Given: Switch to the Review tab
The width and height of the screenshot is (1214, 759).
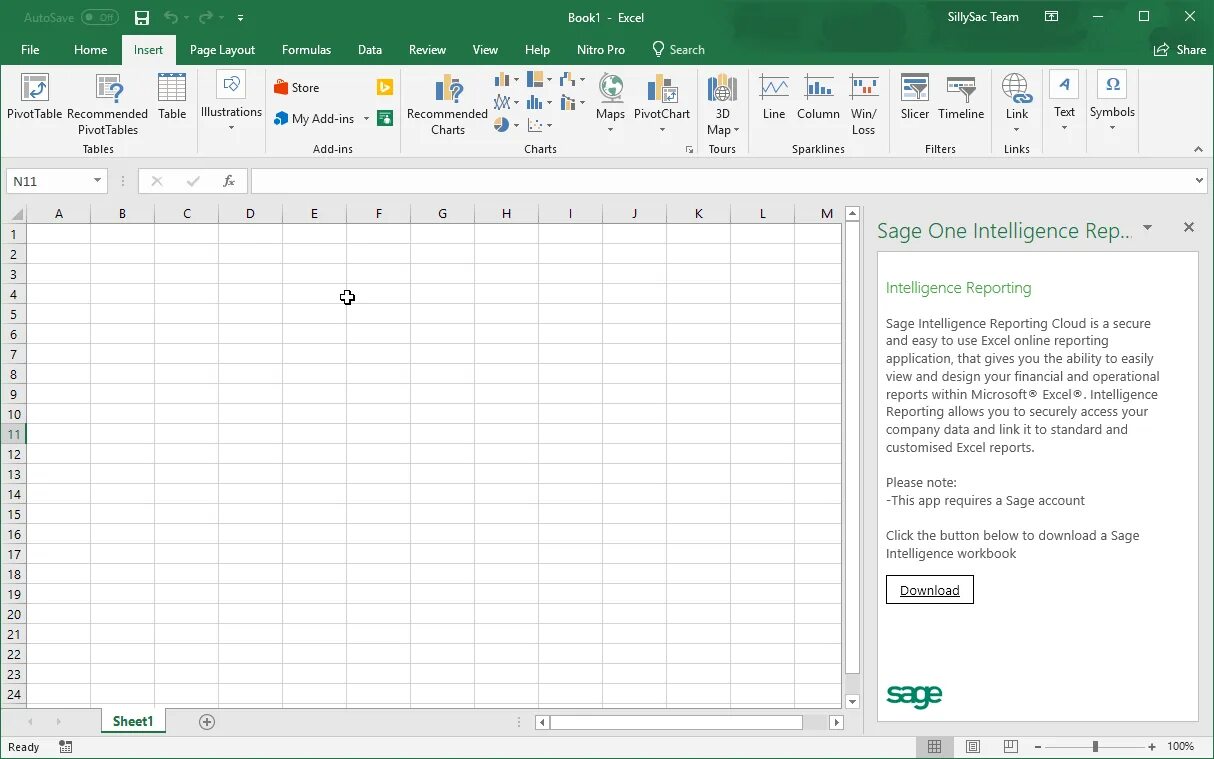Looking at the screenshot, I should click(x=427, y=50).
